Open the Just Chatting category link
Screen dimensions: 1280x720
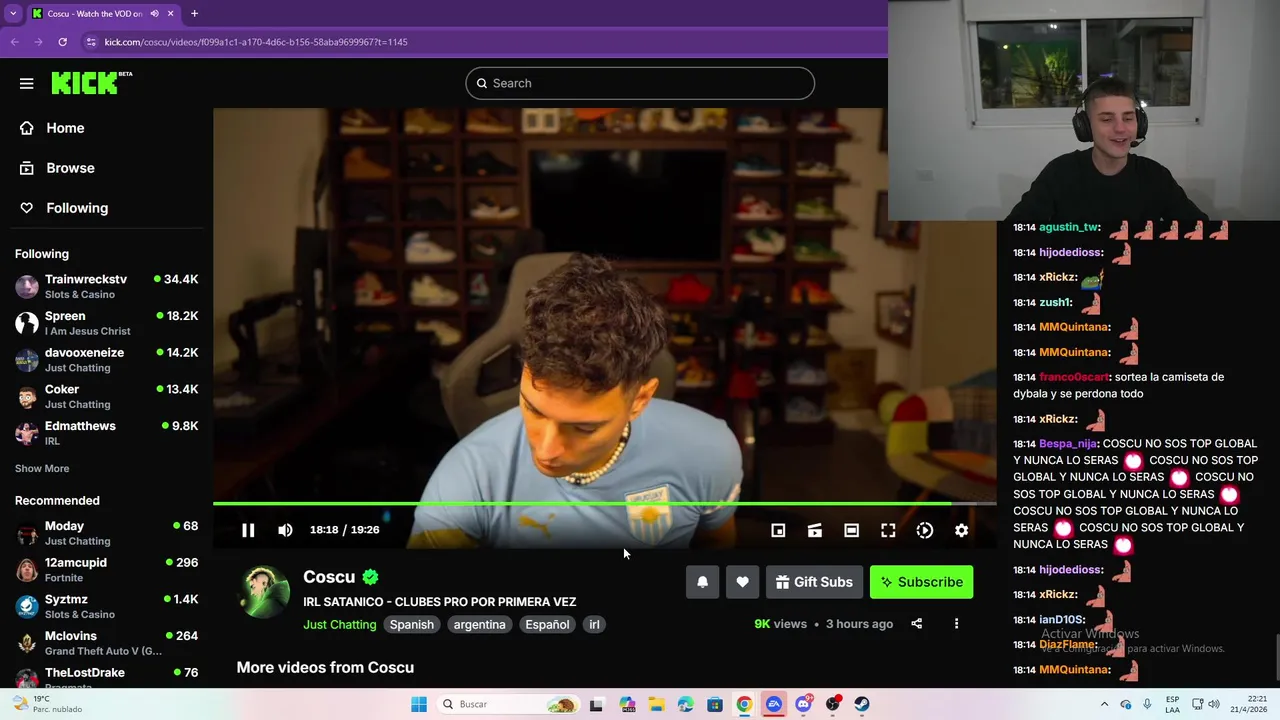(x=340, y=624)
